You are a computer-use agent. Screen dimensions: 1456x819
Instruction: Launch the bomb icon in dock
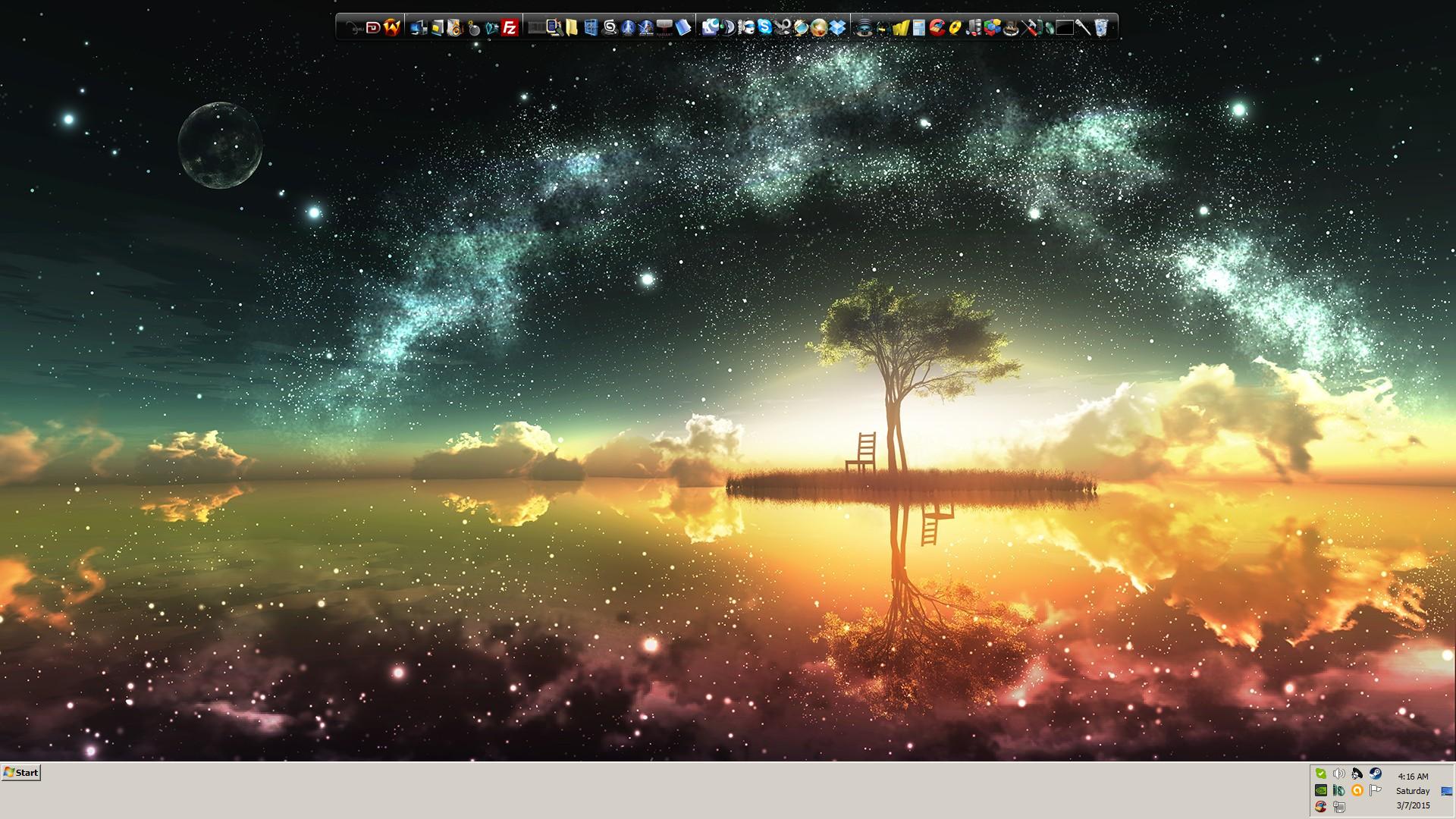pyautogui.click(x=474, y=29)
